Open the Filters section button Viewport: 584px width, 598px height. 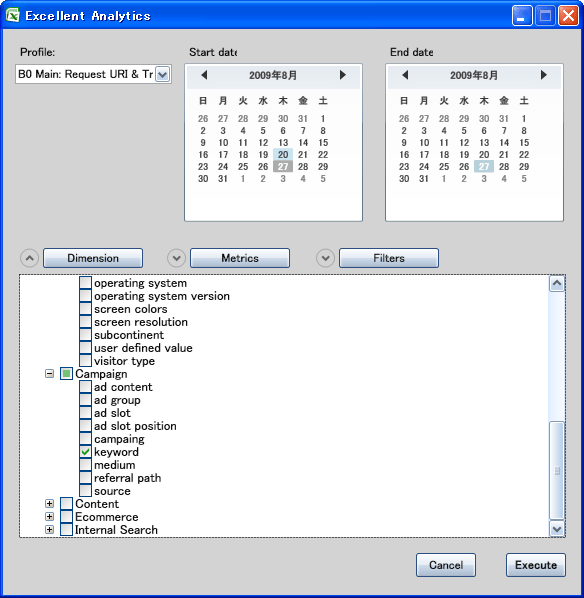pyautogui.click(x=389, y=258)
